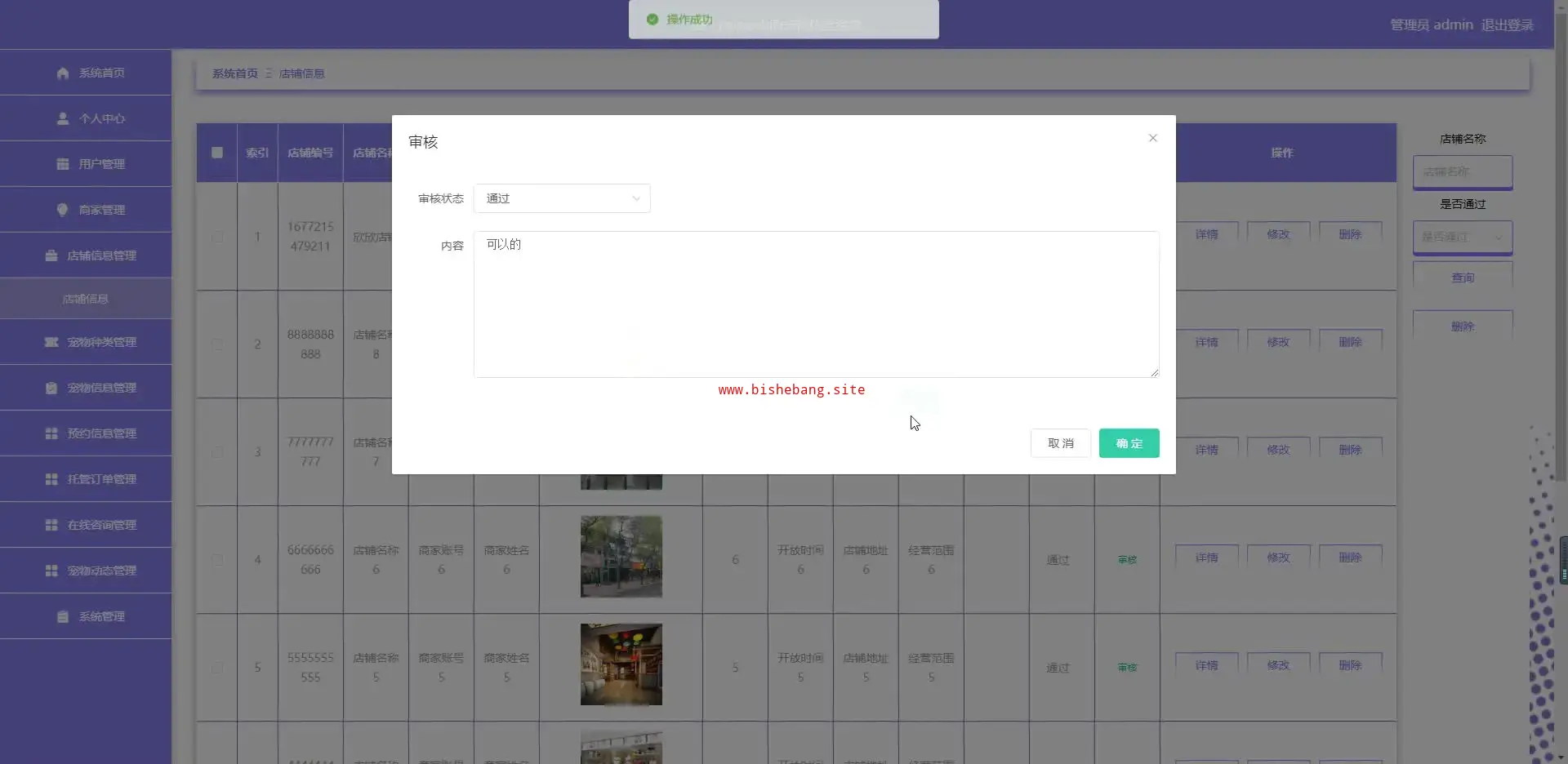This screenshot has width=1568, height=764.
Task: Click the 商家账号 5 cell
Action: pyautogui.click(x=441, y=668)
